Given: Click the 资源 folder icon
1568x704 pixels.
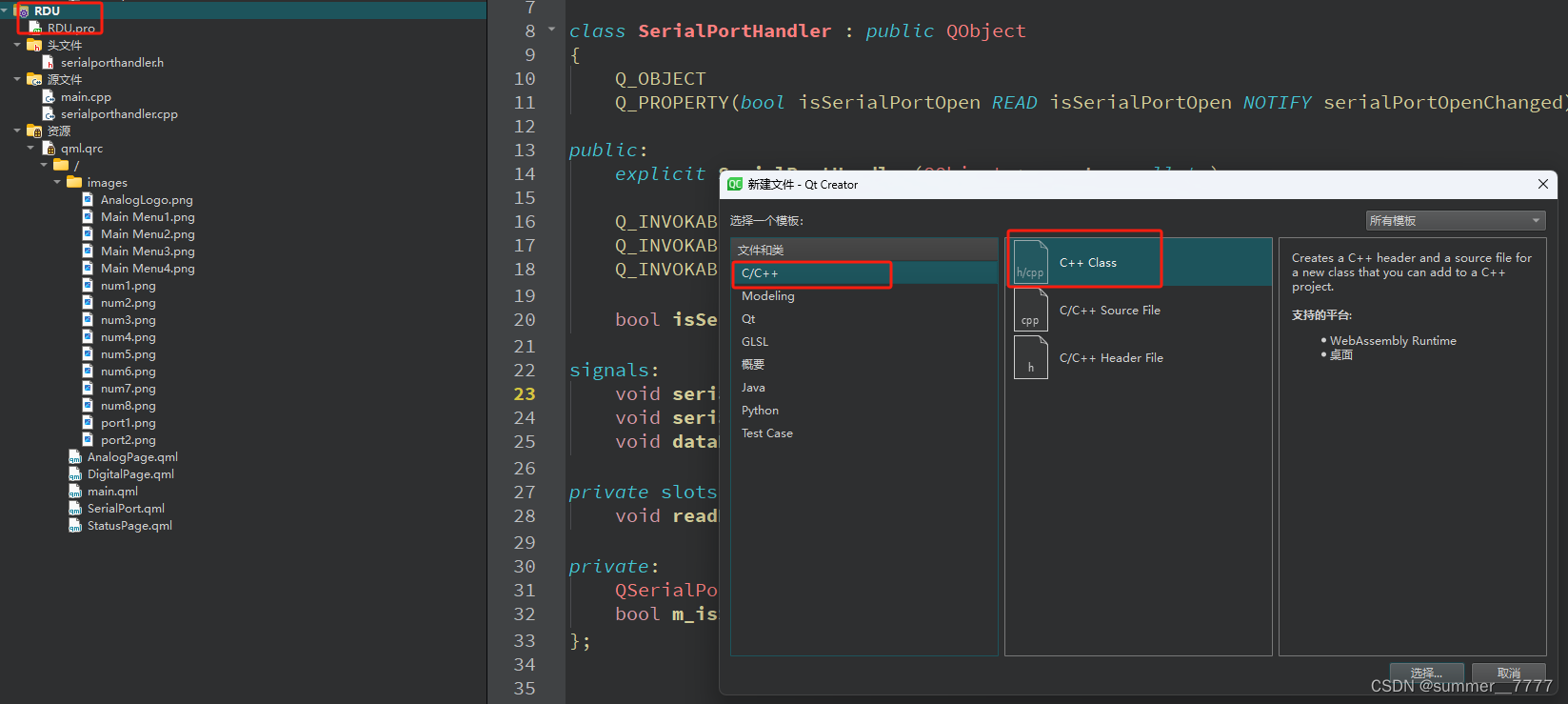Looking at the screenshot, I should [x=34, y=131].
